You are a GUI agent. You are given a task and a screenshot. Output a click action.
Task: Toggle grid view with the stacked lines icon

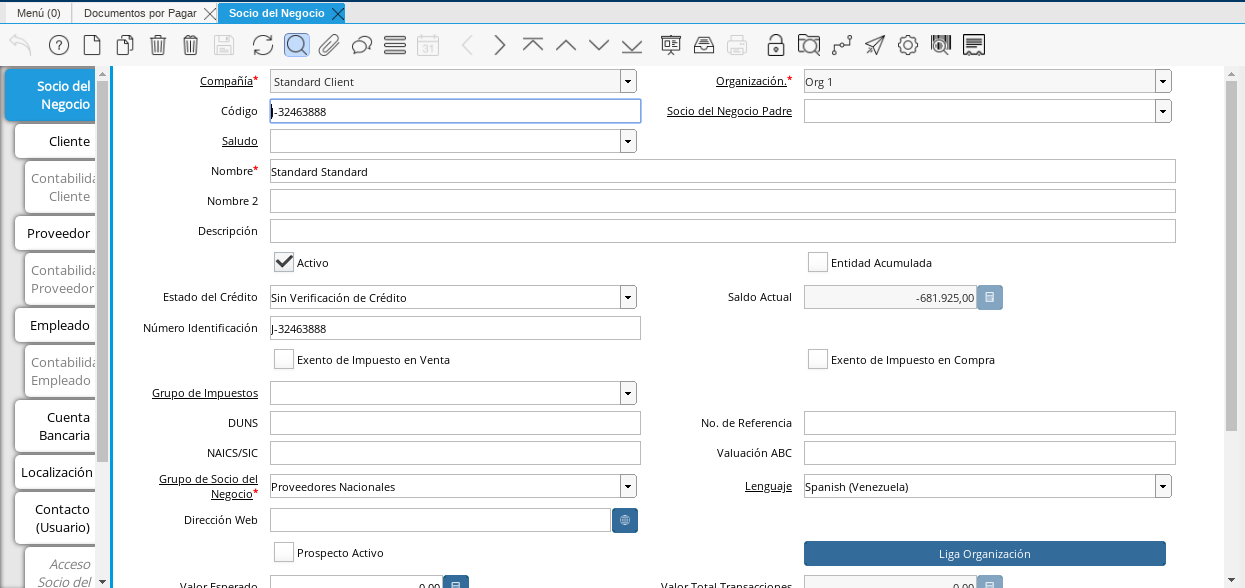[x=394, y=45]
